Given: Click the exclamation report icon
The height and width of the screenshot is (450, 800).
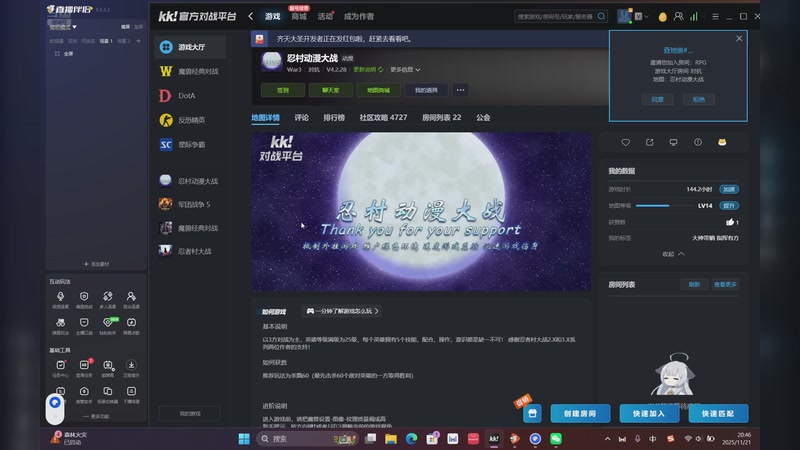Looking at the screenshot, I should [697, 142].
